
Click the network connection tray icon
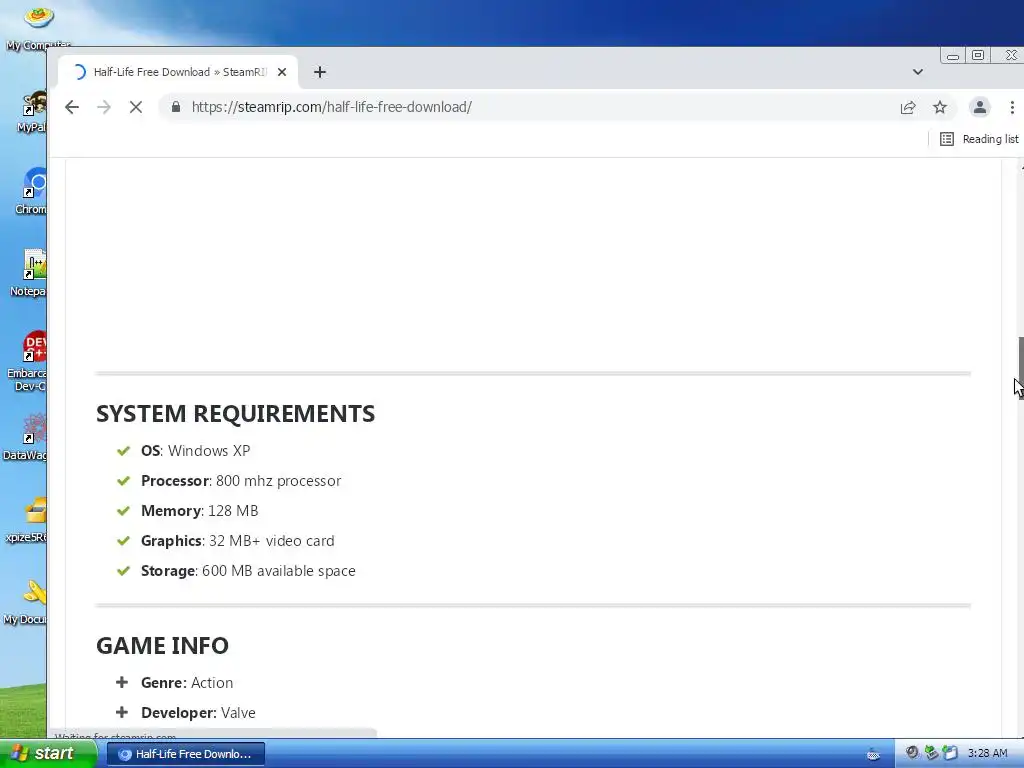[x=931, y=753]
